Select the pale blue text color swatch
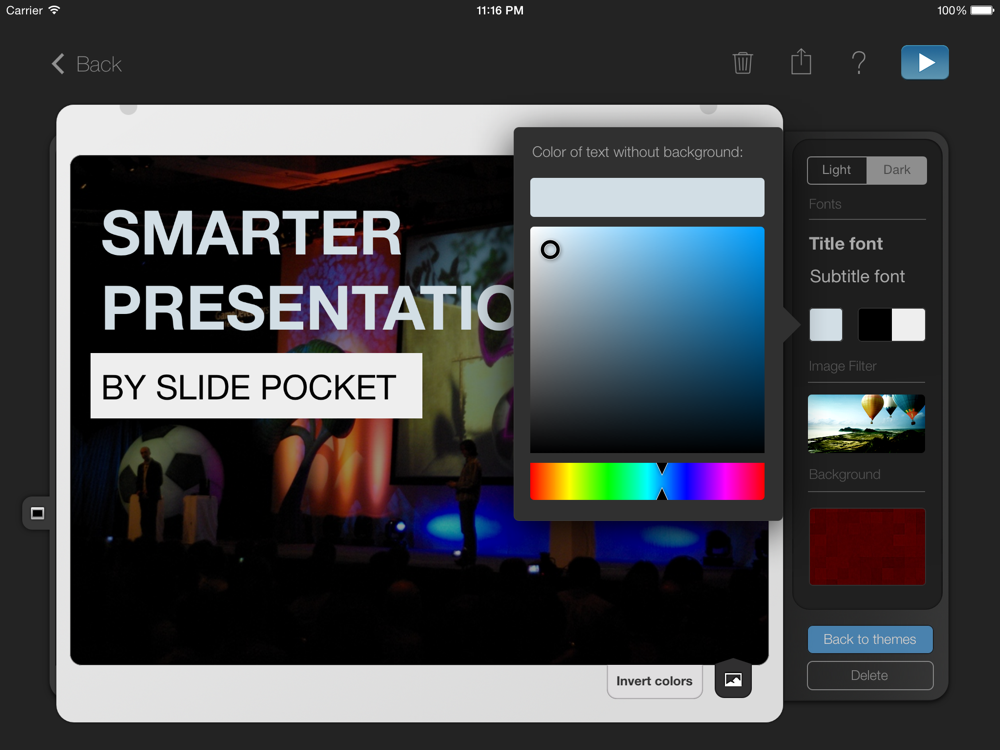The width and height of the screenshot is (1000, 750). point(826,325)
